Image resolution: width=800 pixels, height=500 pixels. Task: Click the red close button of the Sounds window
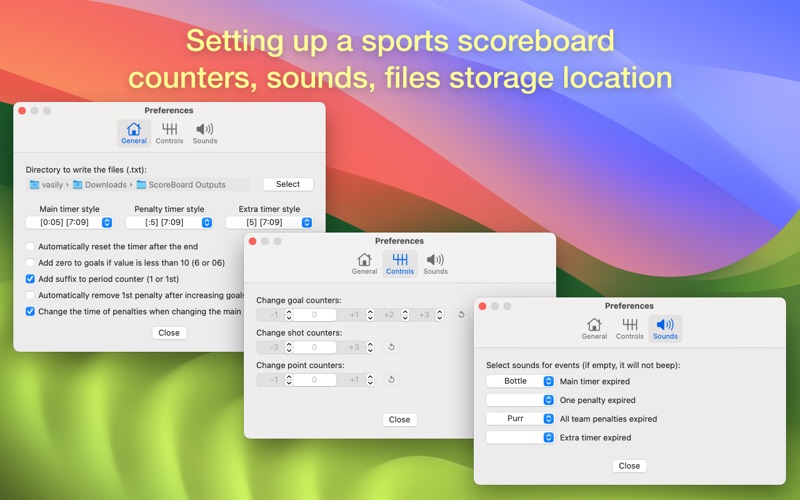click(x=483, y=306)
